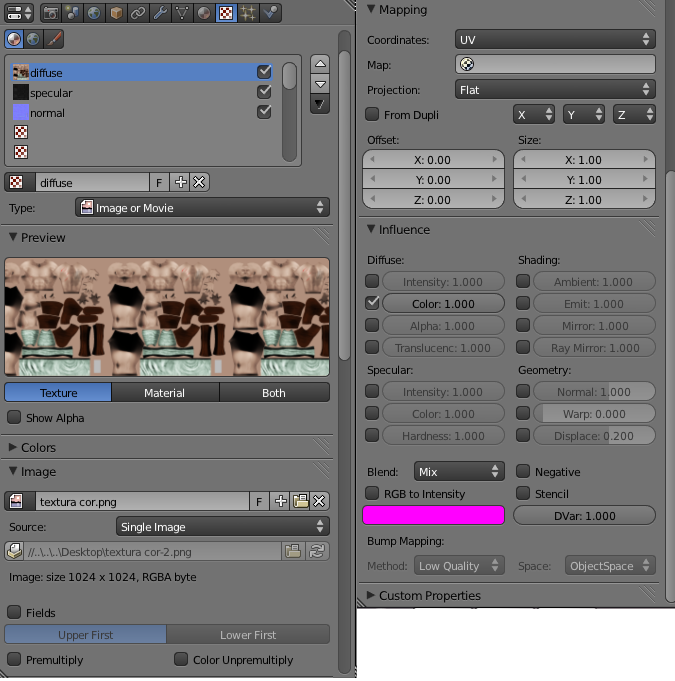Open the Physics tab
The height and width of the screenshot is (681, 675).
(270, 13)
